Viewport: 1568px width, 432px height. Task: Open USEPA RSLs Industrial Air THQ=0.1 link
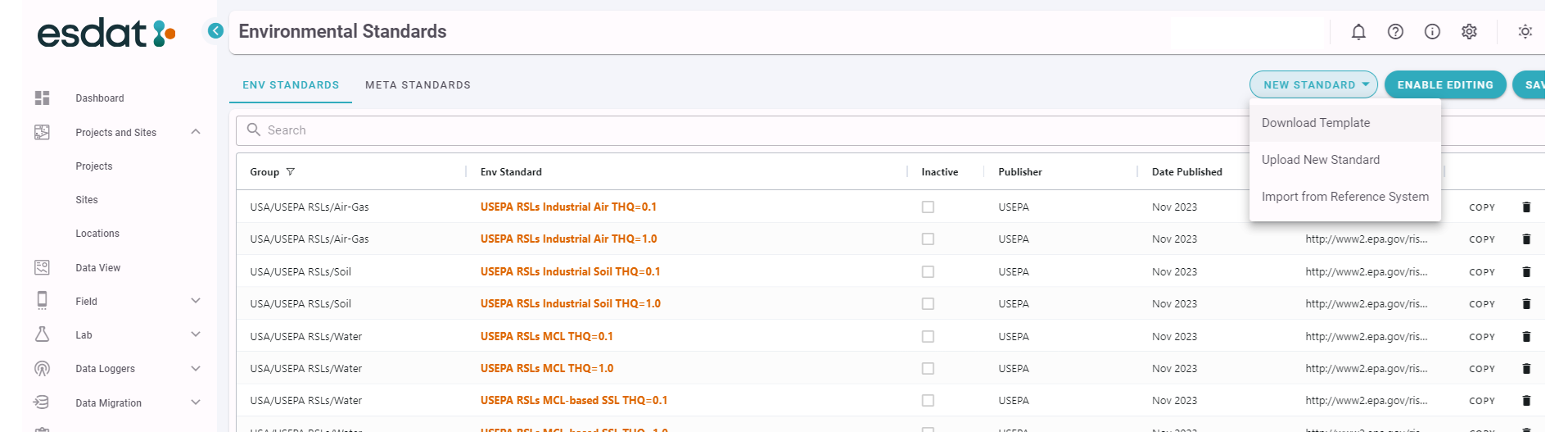point(568,207)
